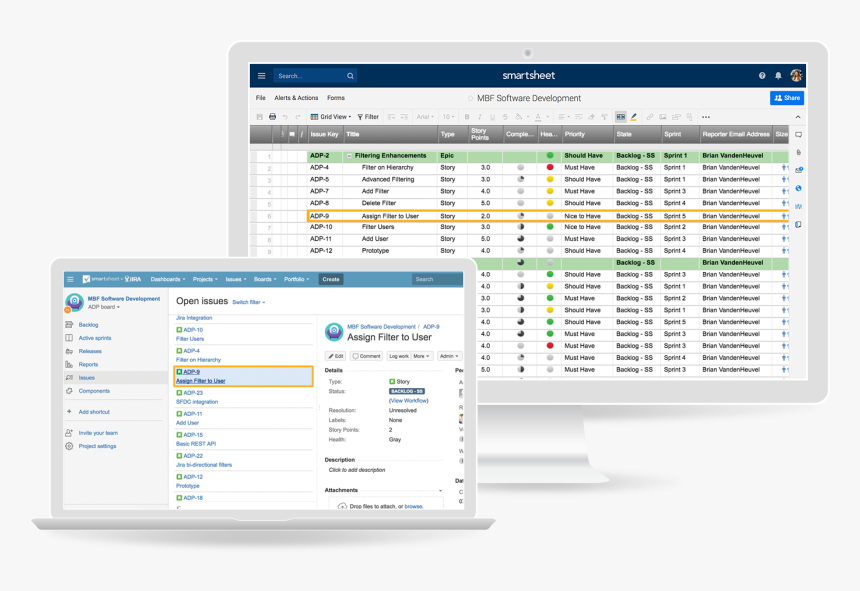Click the Print icon in Smartsheet toolbar
The image size is (860, 591).
pyautogui.click(x=273, y=117)
